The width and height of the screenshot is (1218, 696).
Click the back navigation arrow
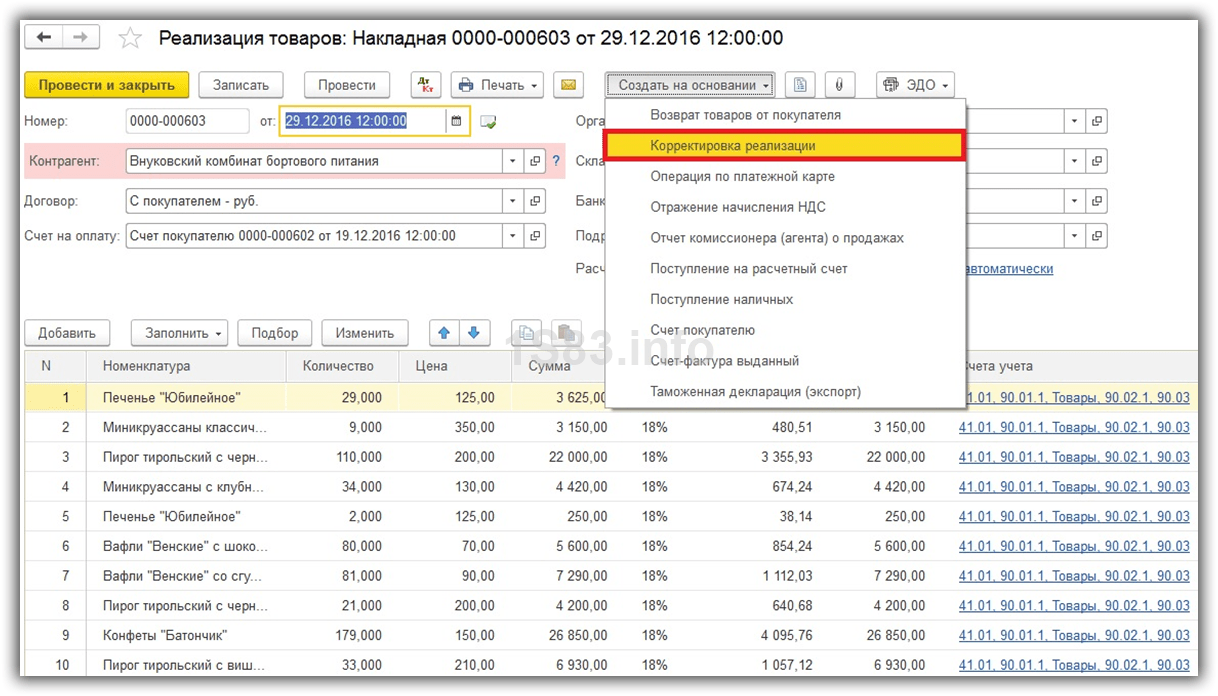coord(44,38)
